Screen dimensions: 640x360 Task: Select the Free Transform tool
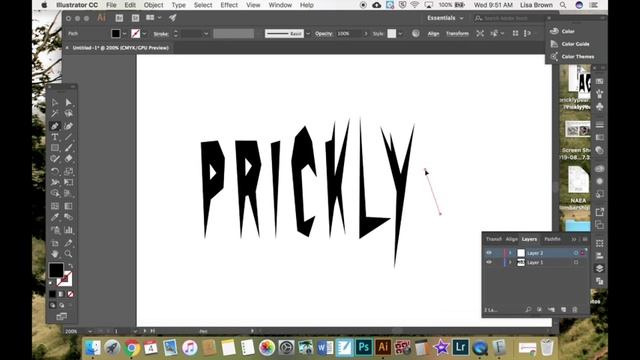click(68, 182)
